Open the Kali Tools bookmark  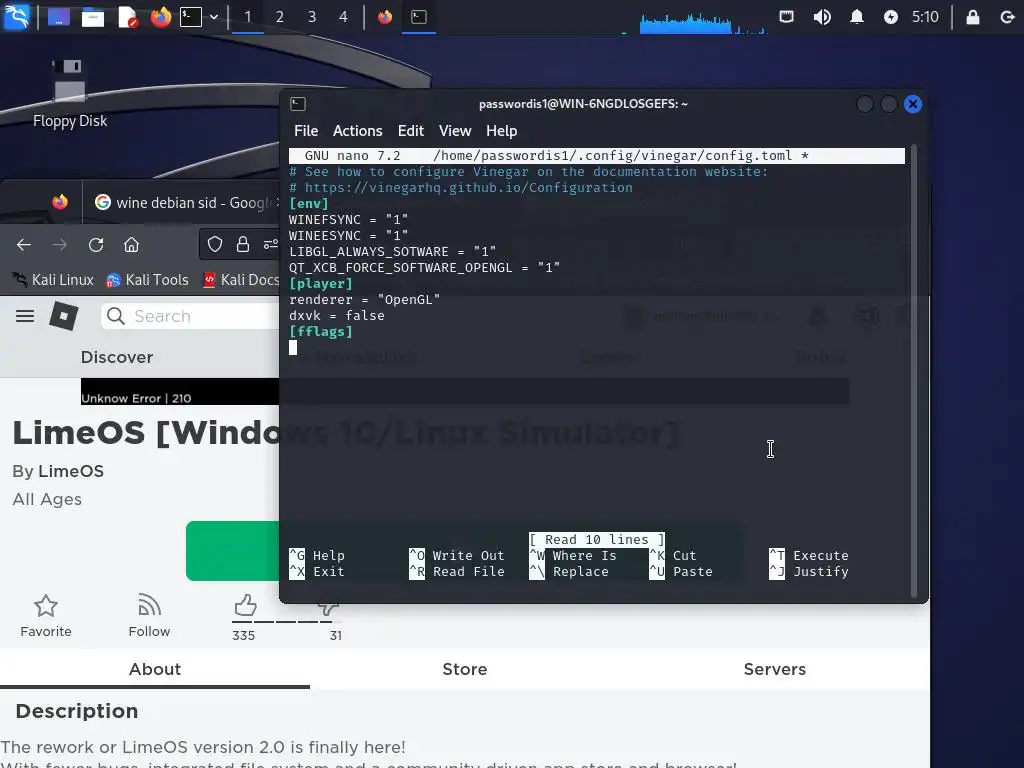pyautogui.click(x=148, y=280)
